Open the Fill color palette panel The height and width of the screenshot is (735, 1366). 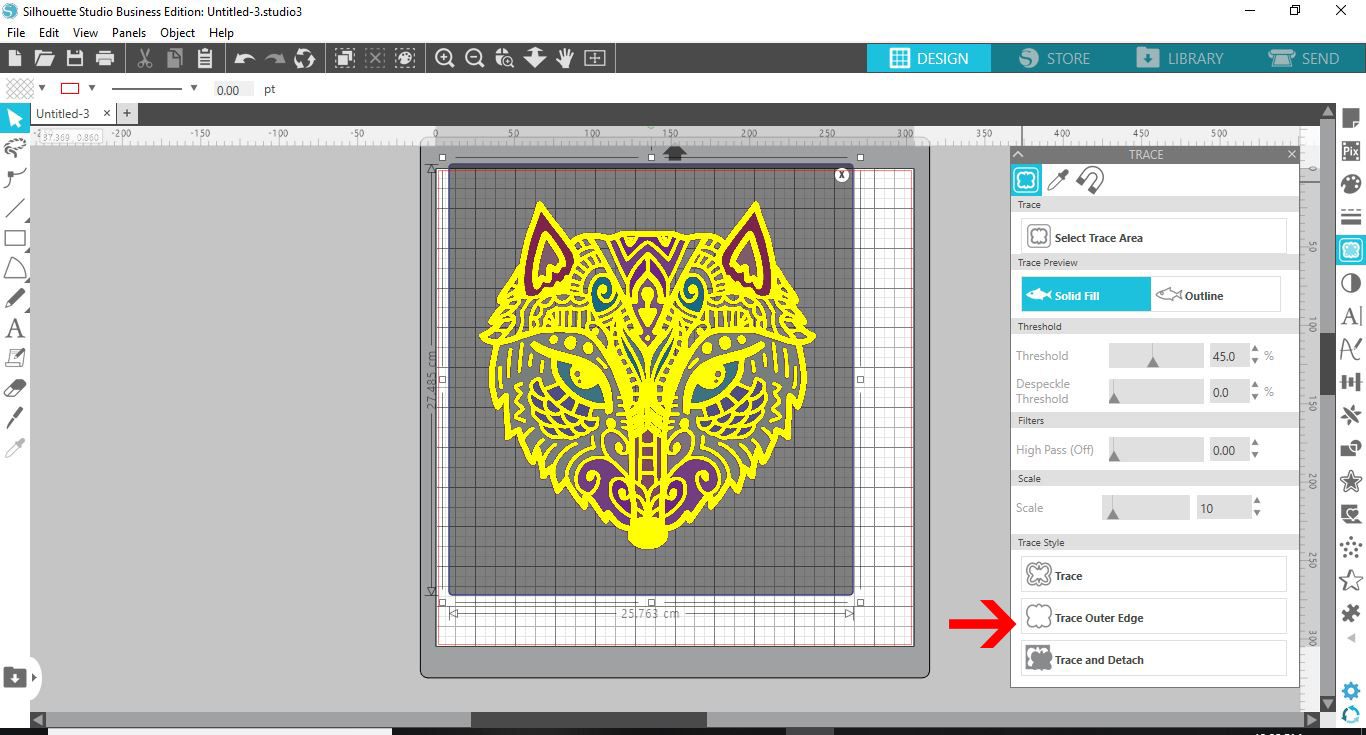1351,184
